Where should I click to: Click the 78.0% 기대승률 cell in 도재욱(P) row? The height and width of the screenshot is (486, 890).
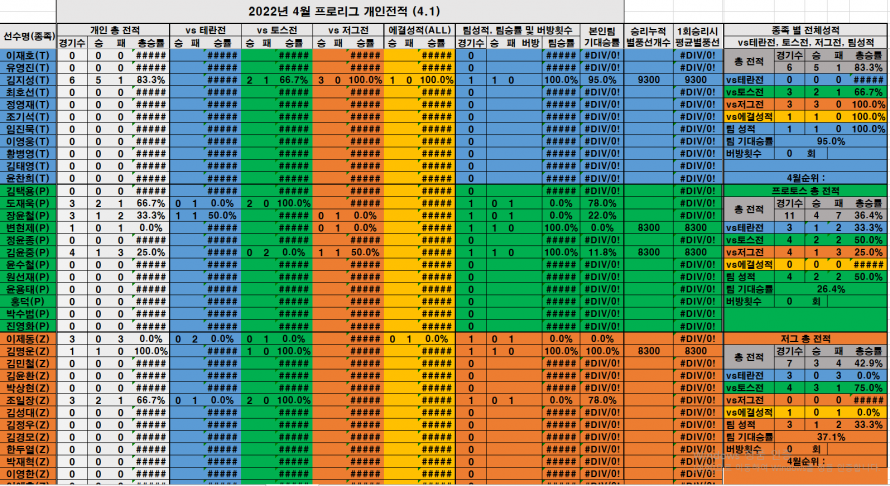602,203
